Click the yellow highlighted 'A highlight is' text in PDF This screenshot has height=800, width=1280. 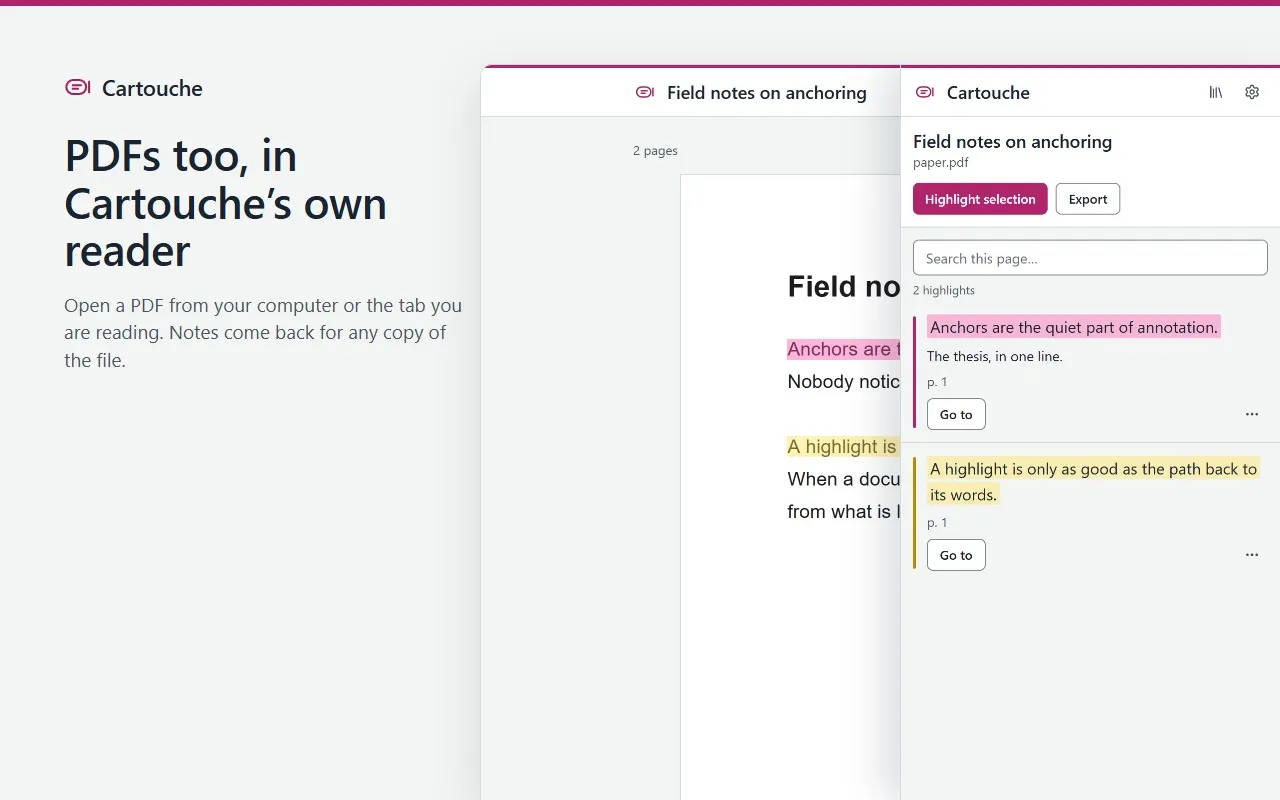844,447
